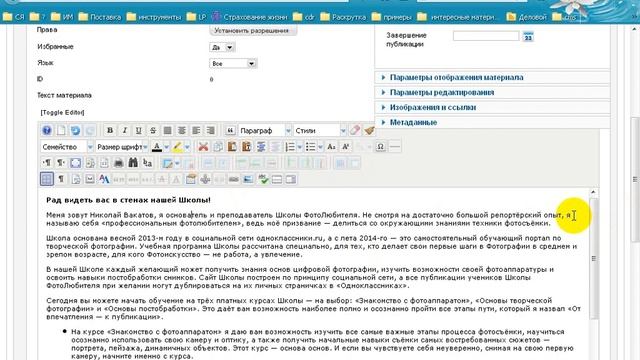Click the Cleanup code broom icon
Viewport: 640px width, 360px height.
click(369, 131)
